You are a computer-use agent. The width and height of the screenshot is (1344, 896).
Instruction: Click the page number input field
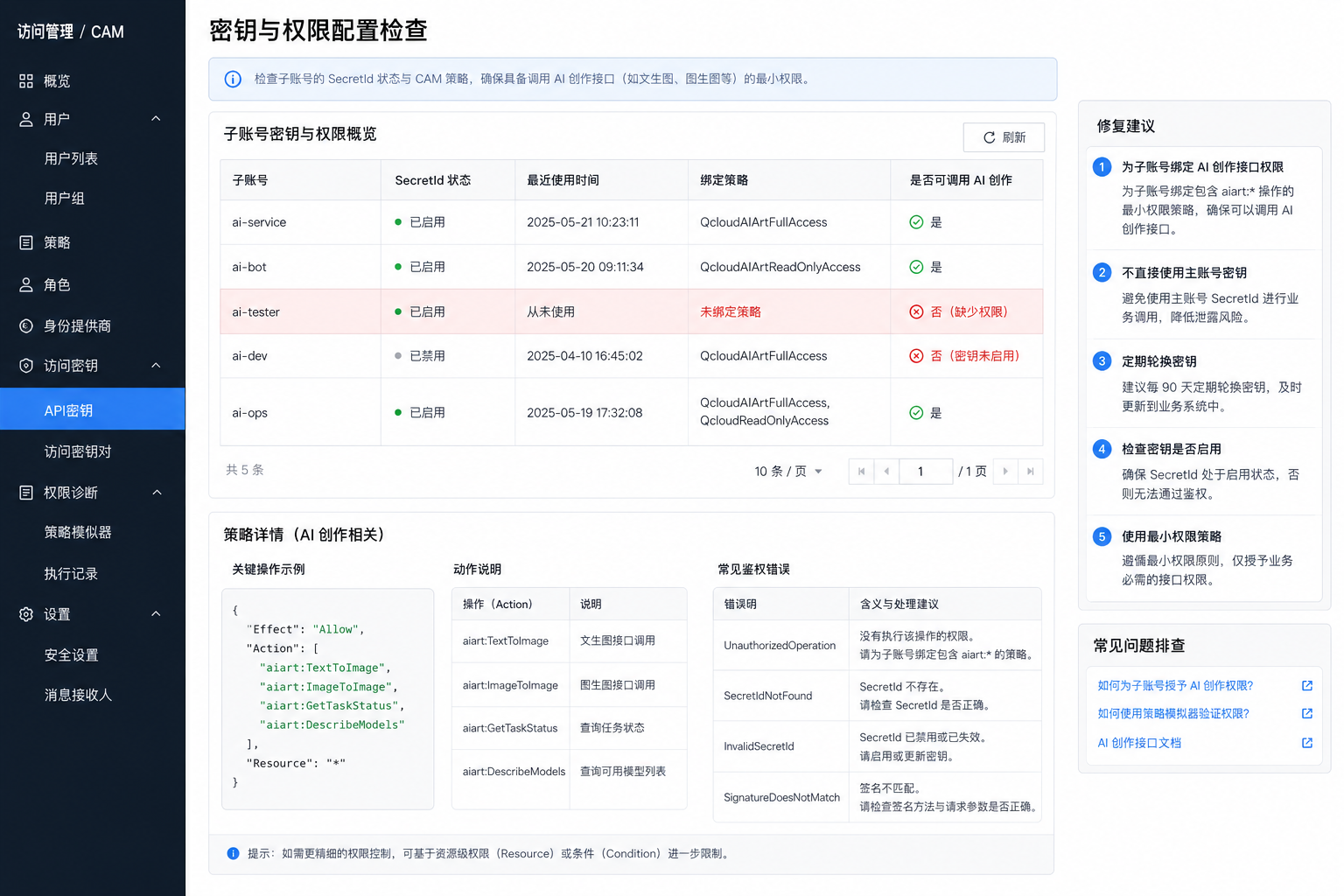[x=927, y=472]
